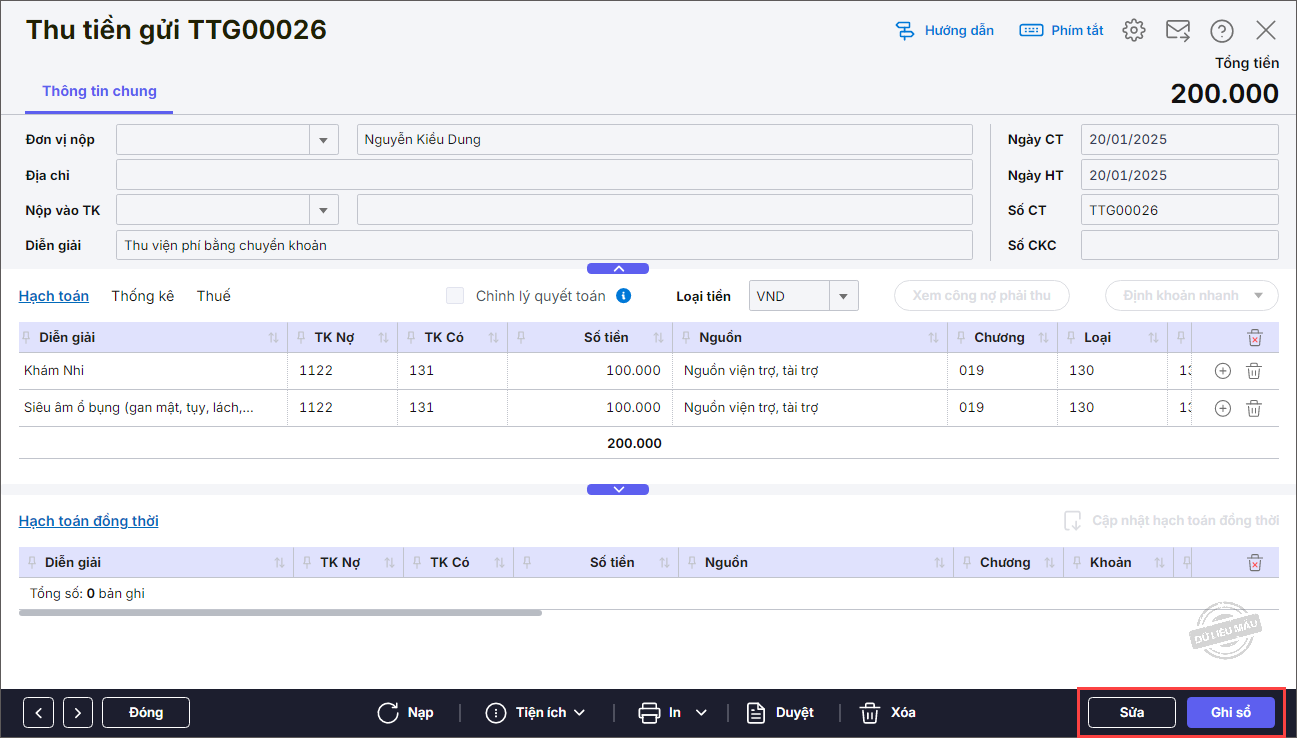Go to next voucher with right arrow
The width and height of the screenshot is (1297, 738).
click(x=78, y=713)
